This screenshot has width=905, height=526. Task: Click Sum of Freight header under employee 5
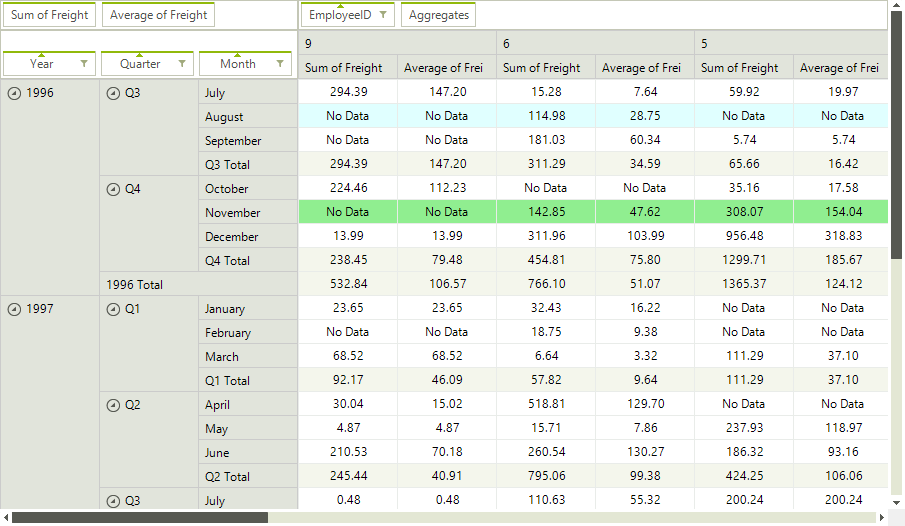click(x=744, y=68)
